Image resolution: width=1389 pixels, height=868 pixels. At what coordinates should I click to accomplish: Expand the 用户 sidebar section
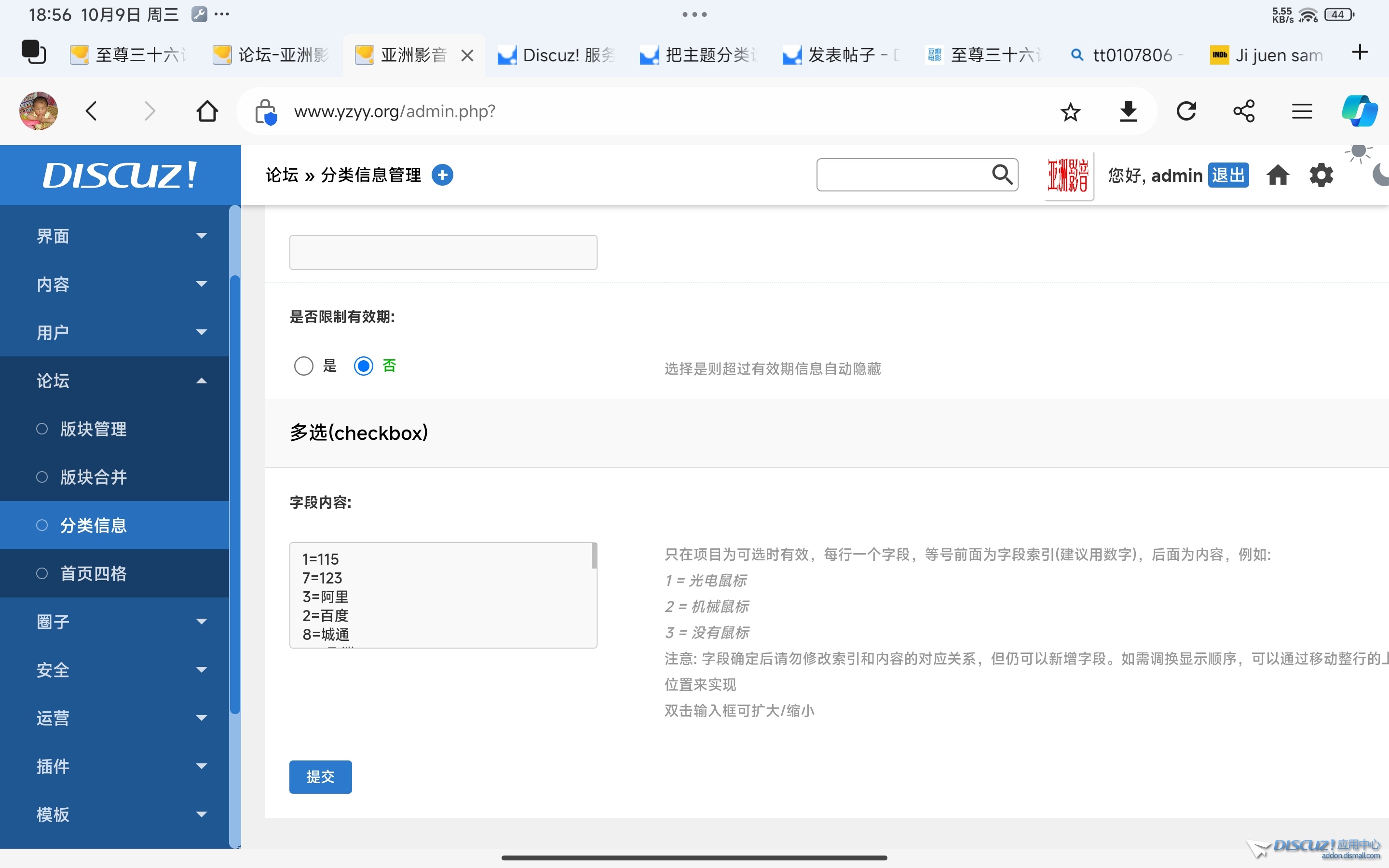(115, 332)
